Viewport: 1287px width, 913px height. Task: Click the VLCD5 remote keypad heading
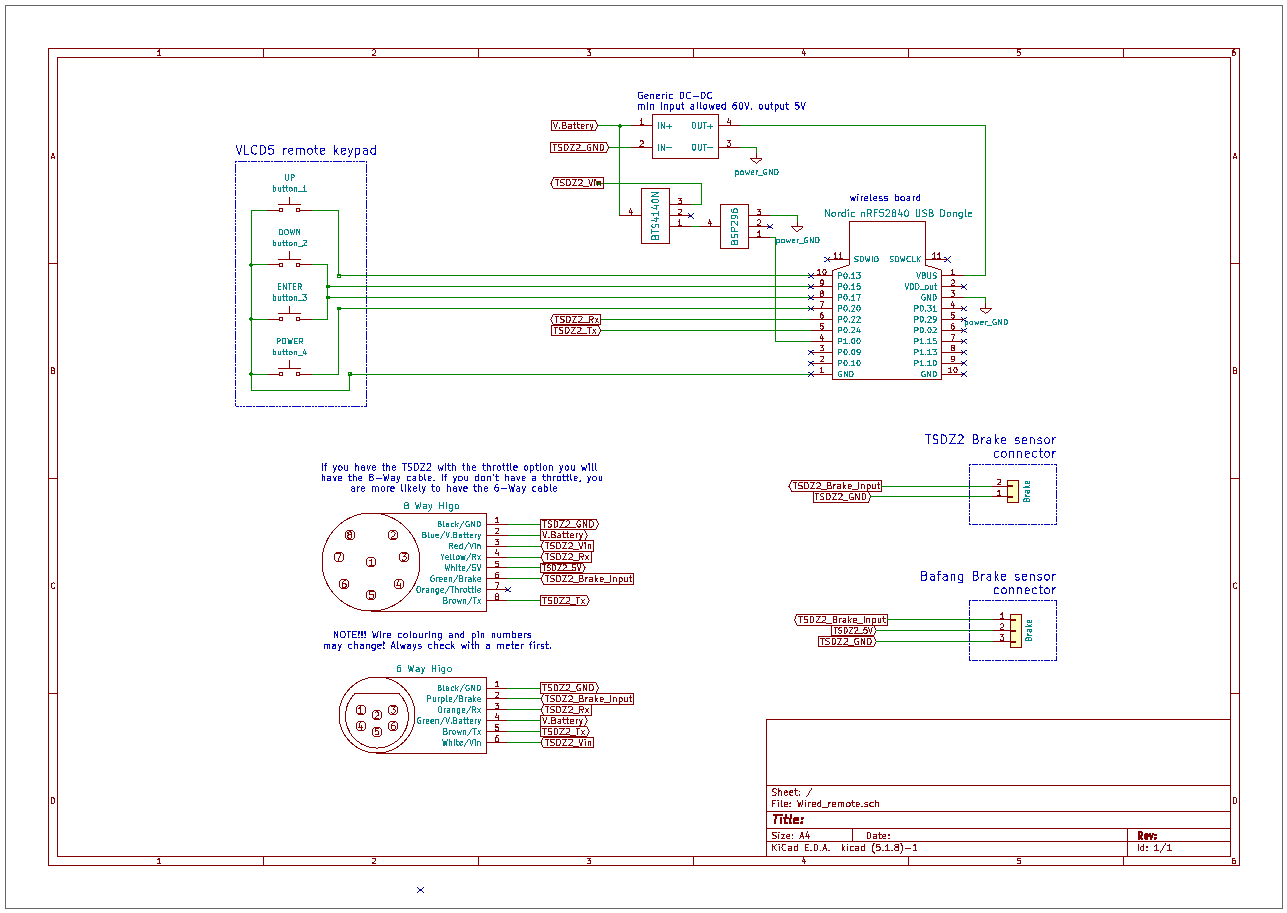(x=306, y=151)
